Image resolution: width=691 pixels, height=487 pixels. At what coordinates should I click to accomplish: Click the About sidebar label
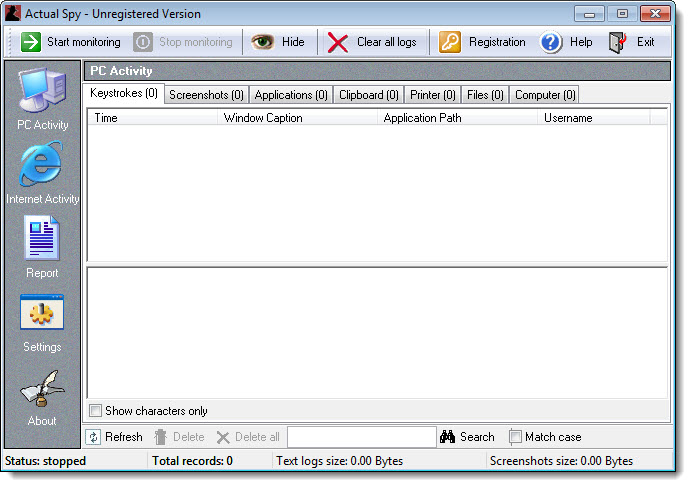pos(42,421)
